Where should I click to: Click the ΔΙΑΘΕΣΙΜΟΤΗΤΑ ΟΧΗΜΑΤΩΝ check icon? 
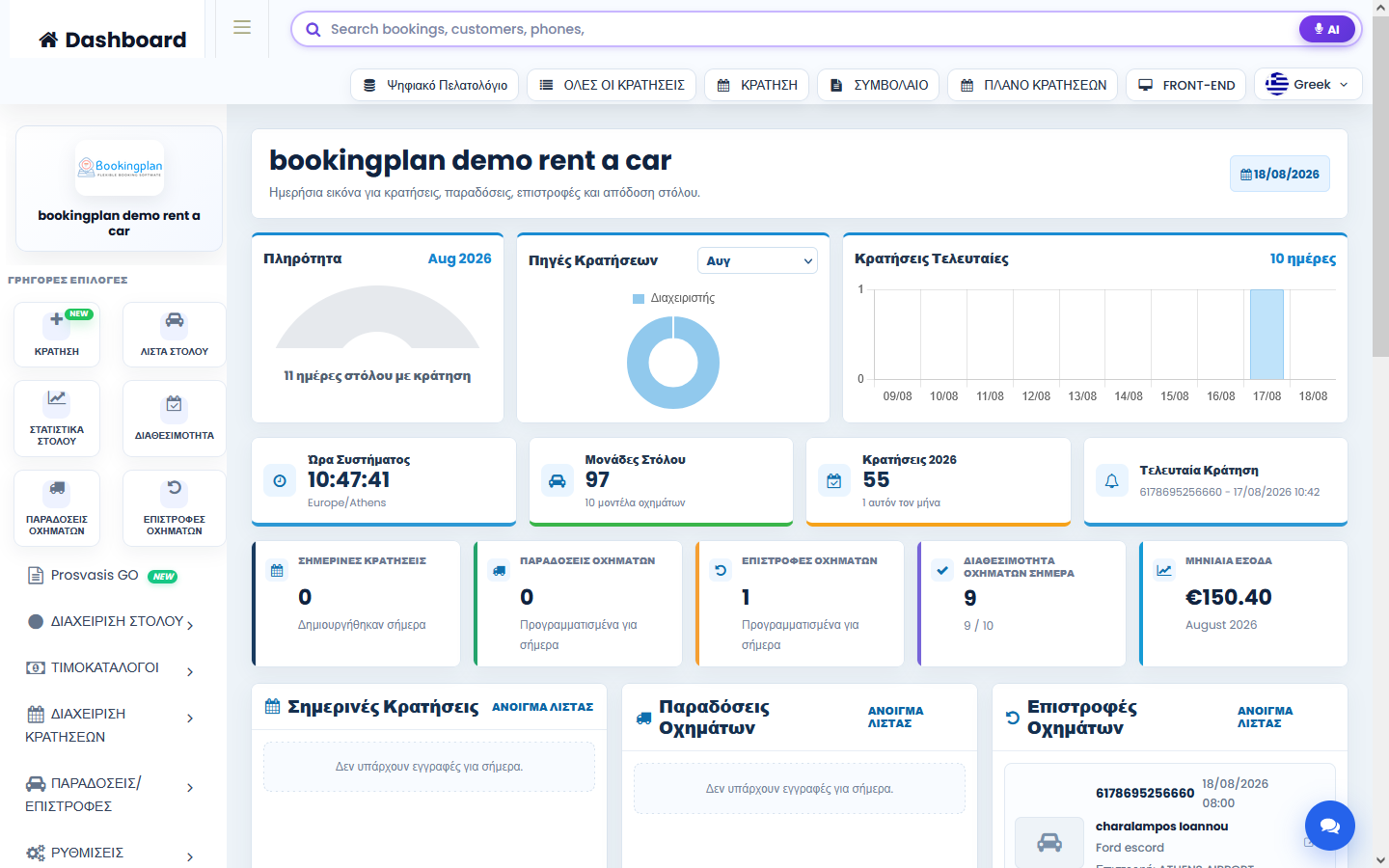(942, 570)
